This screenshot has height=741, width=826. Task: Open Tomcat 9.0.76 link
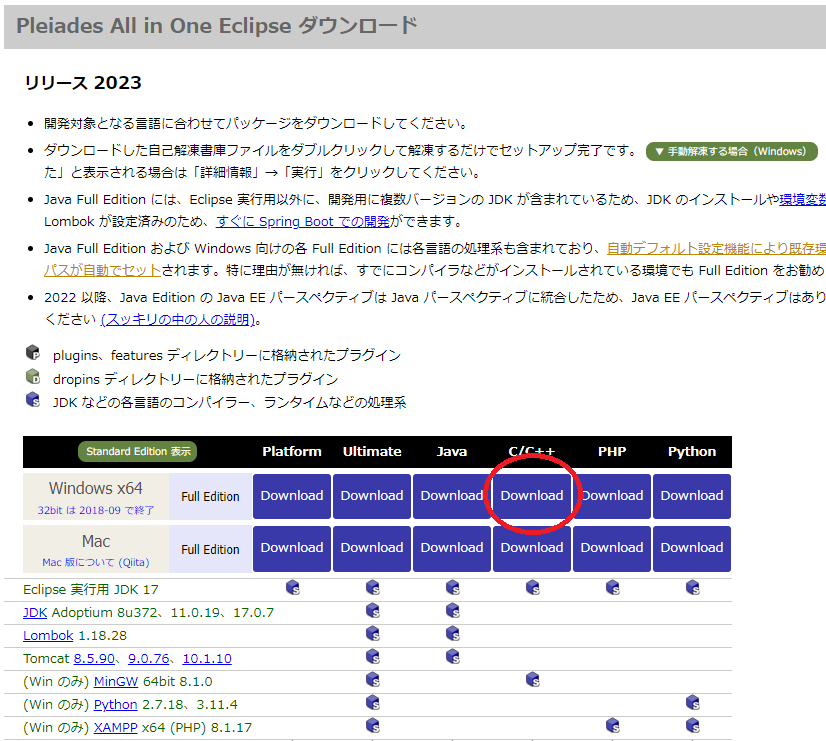[149, 659]
